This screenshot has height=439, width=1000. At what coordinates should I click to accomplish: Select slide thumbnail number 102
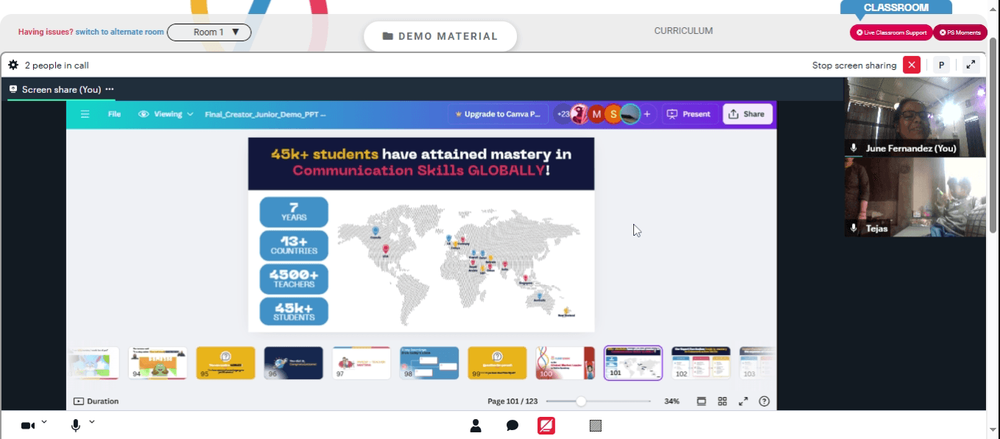[x=700, y=362]
